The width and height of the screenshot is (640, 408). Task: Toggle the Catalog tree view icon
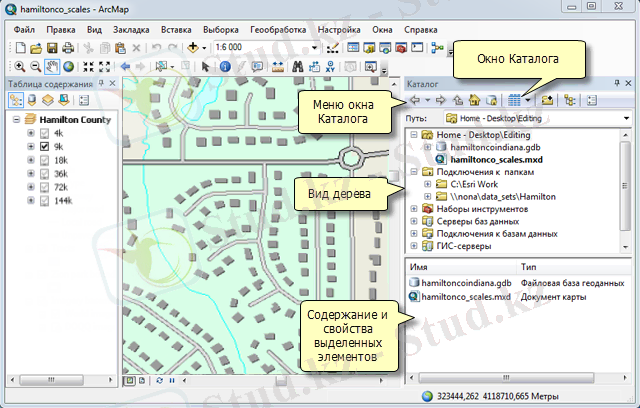coord(569,100)
